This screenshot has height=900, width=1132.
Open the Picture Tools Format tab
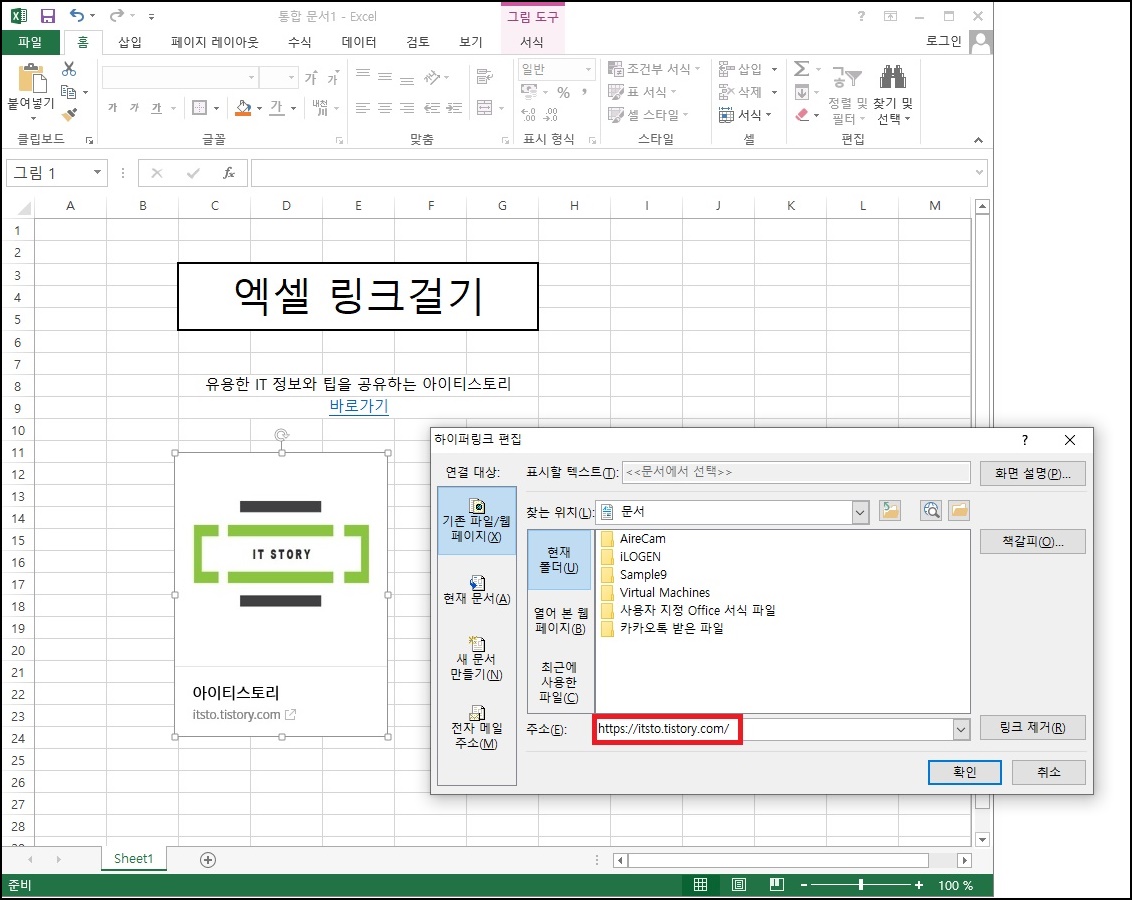pyautogui.click(x=532, y=42)
